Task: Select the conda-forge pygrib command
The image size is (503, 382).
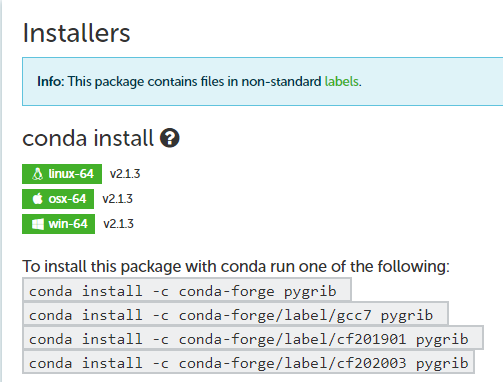Action: pos(187,291)
